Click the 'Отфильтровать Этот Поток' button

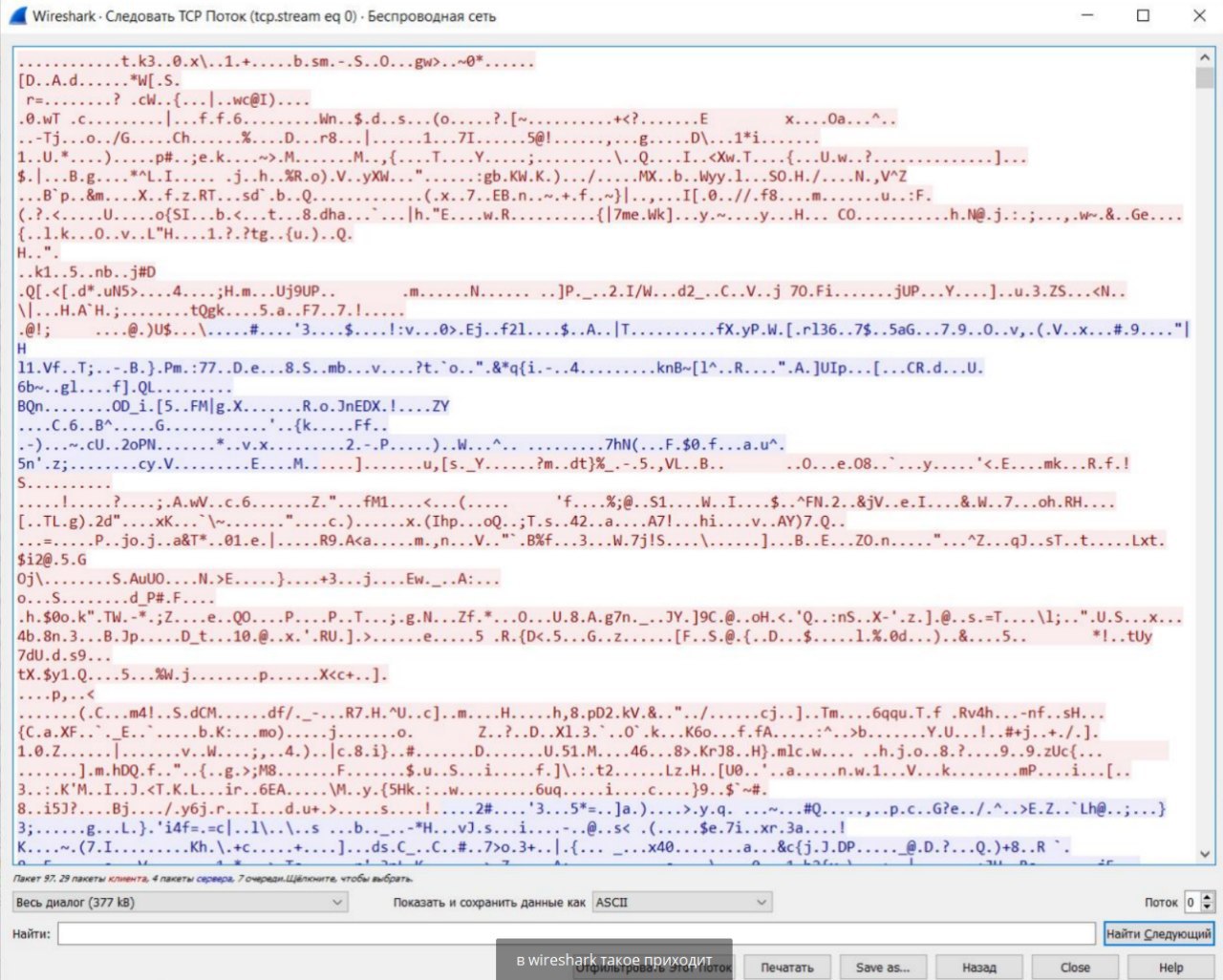654,967
